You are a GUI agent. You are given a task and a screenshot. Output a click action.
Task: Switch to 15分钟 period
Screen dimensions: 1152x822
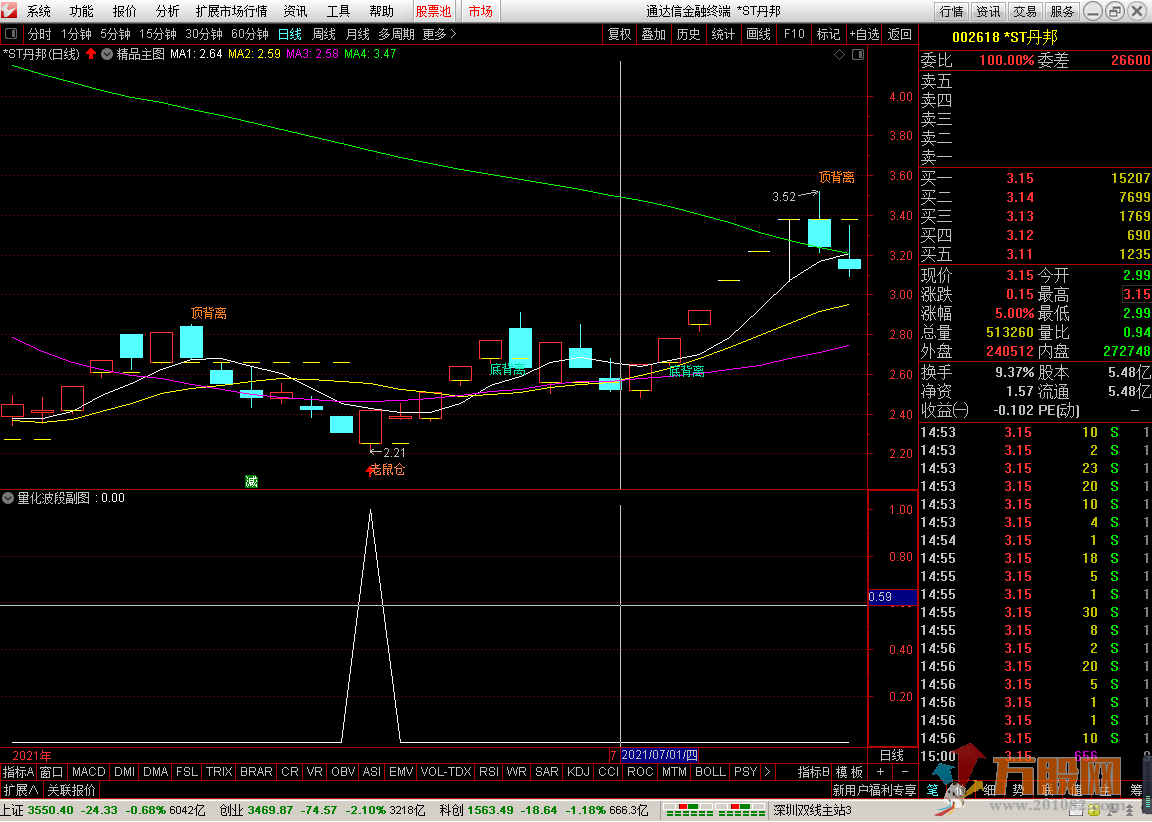[158, 34]
